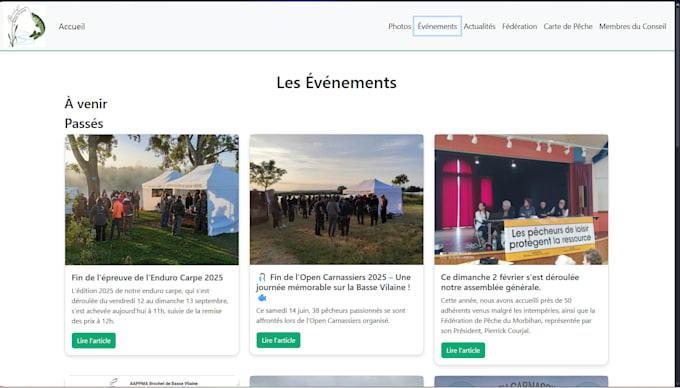The width and height of the screenshot is (680, 388).
Task: Click the blue fish emoji after 'Basse Vilaine !'
Action: (262, 298)
